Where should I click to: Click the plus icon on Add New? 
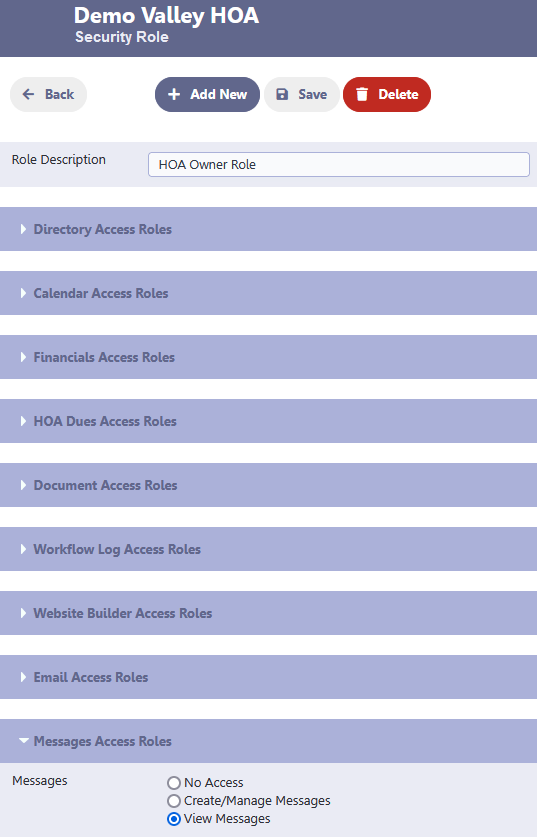tap(174, 94)
